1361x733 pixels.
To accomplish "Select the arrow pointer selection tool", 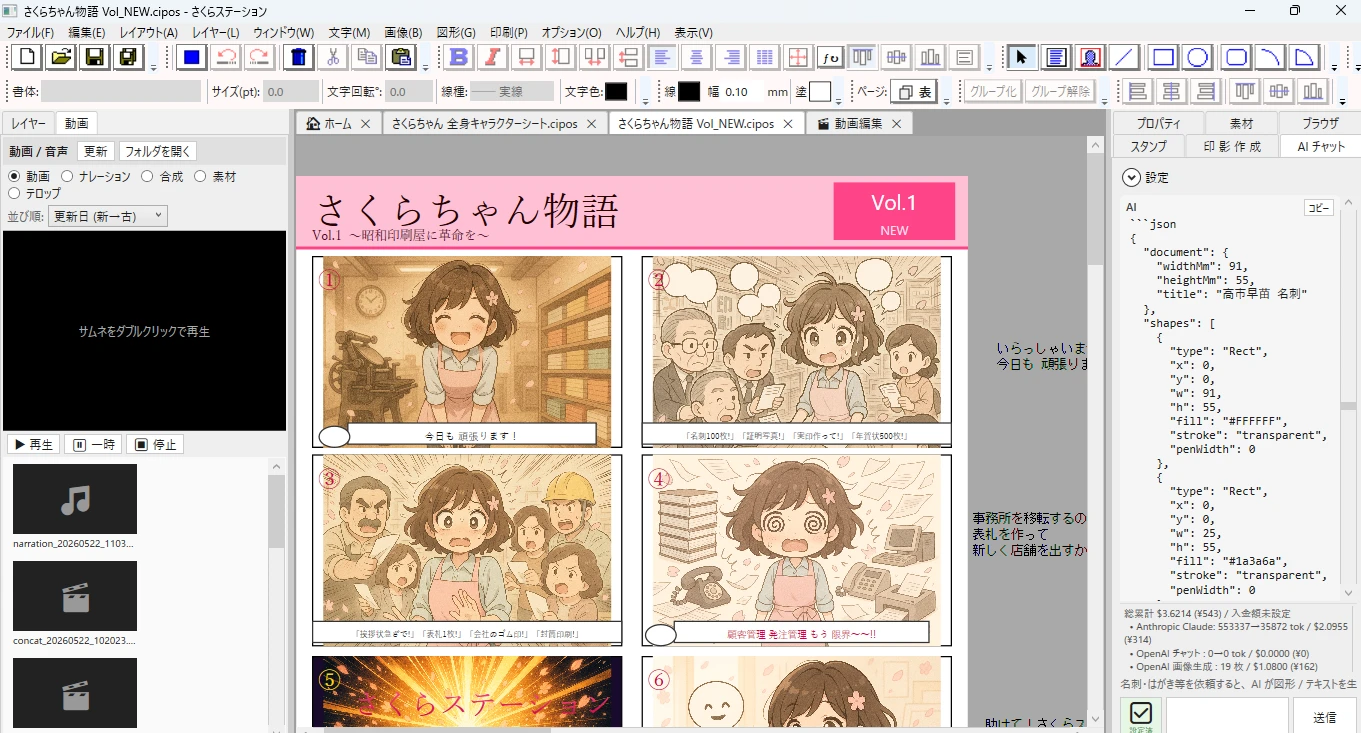I will (1021, 57).
